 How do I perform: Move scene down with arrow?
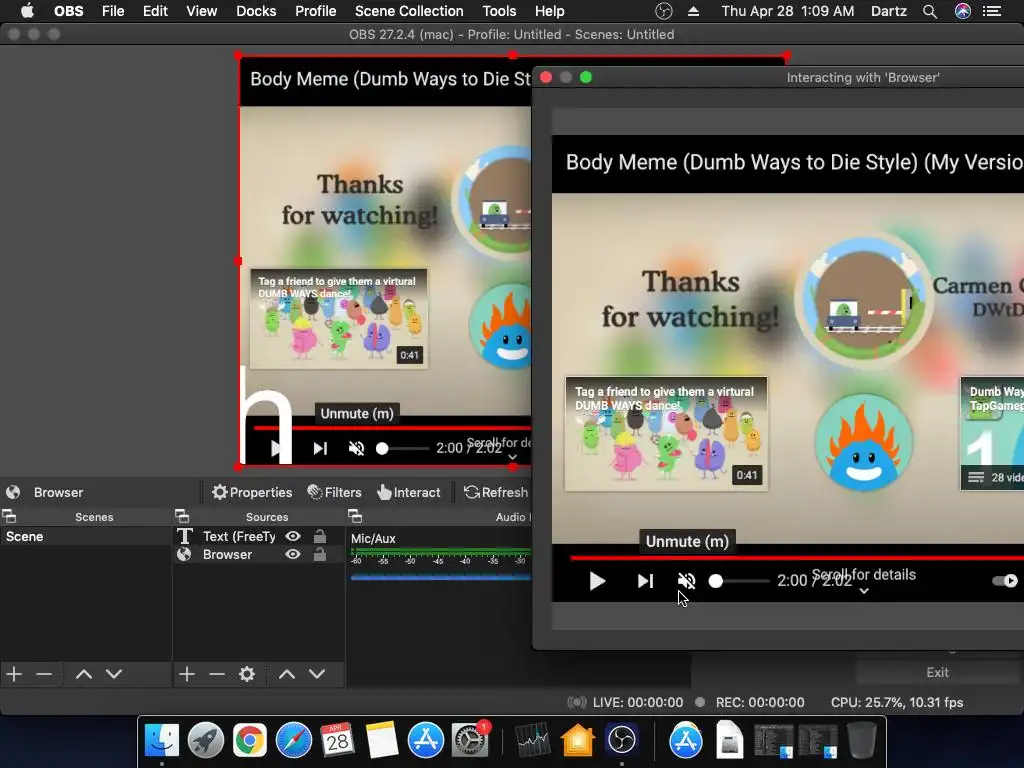(114, 674)
